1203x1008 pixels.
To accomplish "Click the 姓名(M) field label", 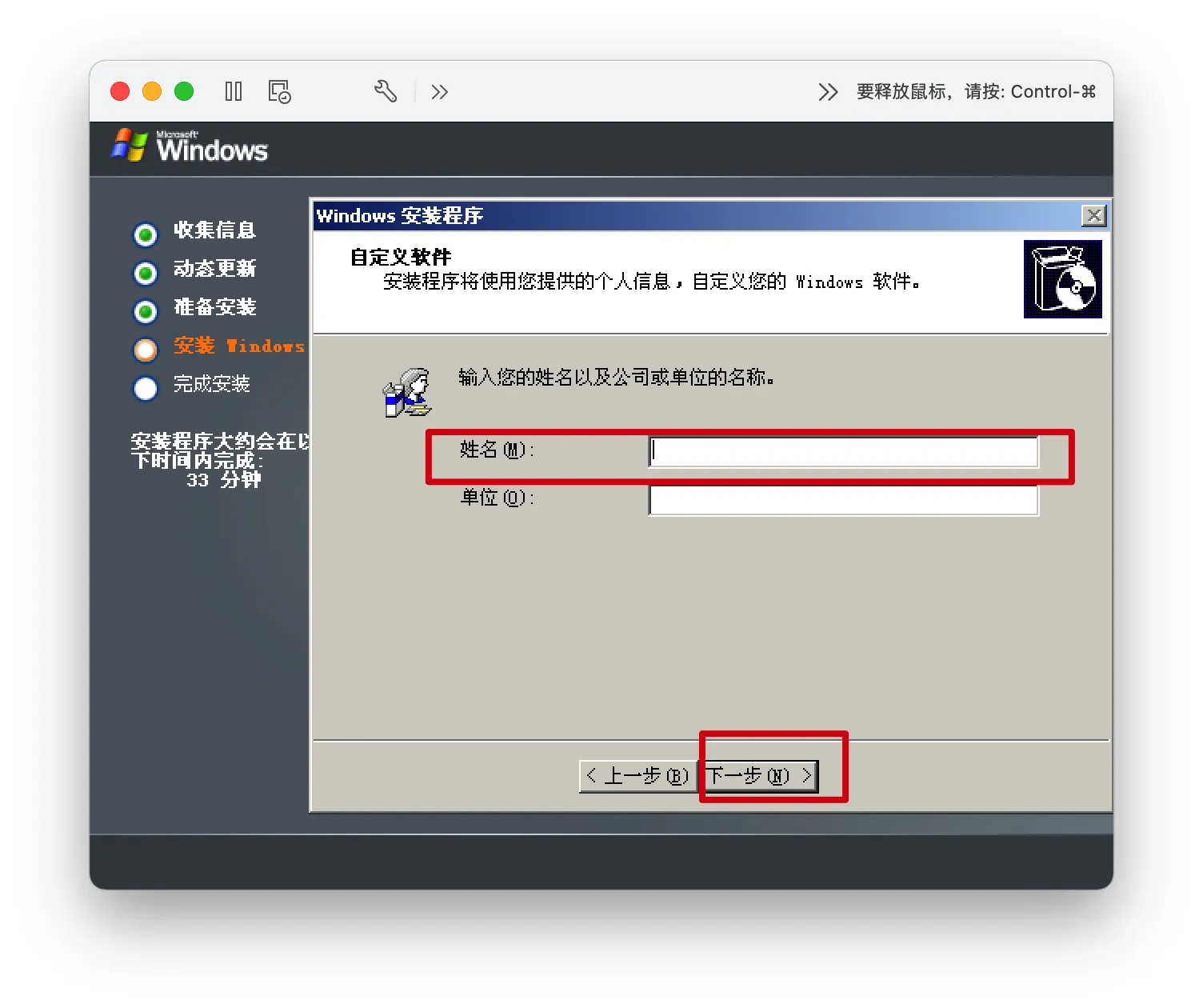I will (x=497, y=450).
